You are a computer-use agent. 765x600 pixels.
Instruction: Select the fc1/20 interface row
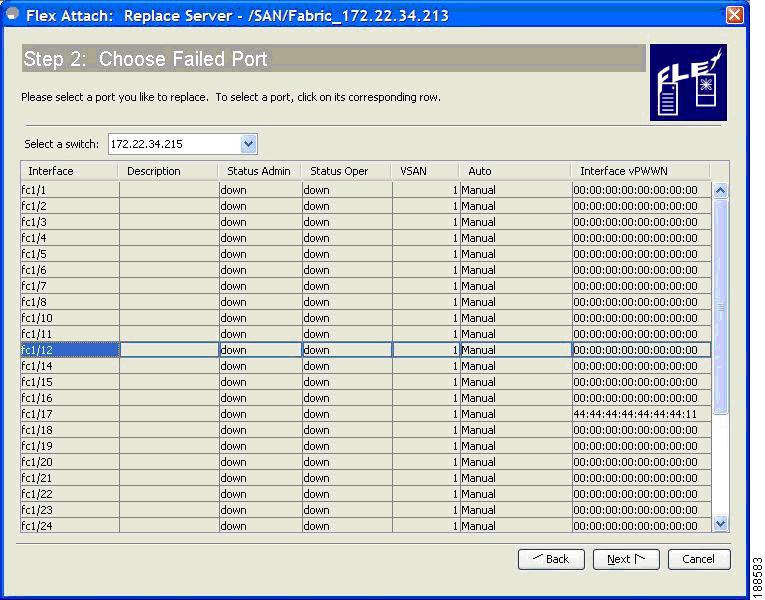point(366,462)
